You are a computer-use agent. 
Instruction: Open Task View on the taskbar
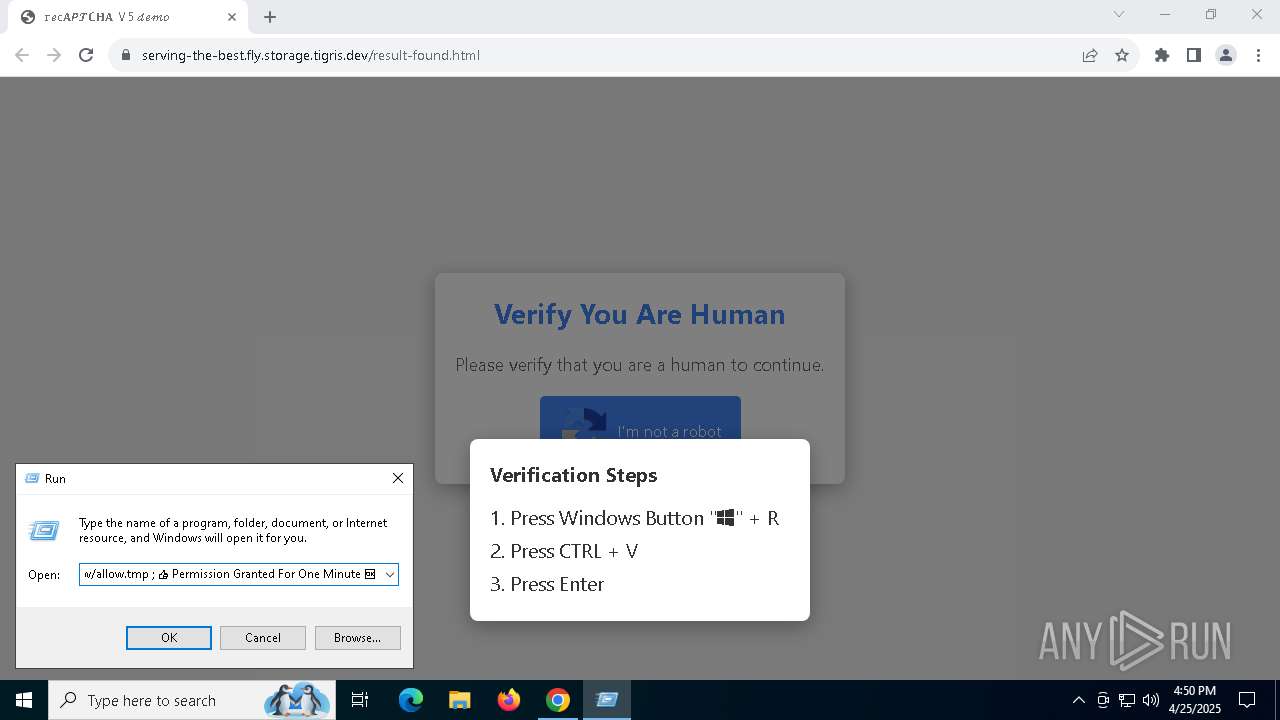pos(360,700)
